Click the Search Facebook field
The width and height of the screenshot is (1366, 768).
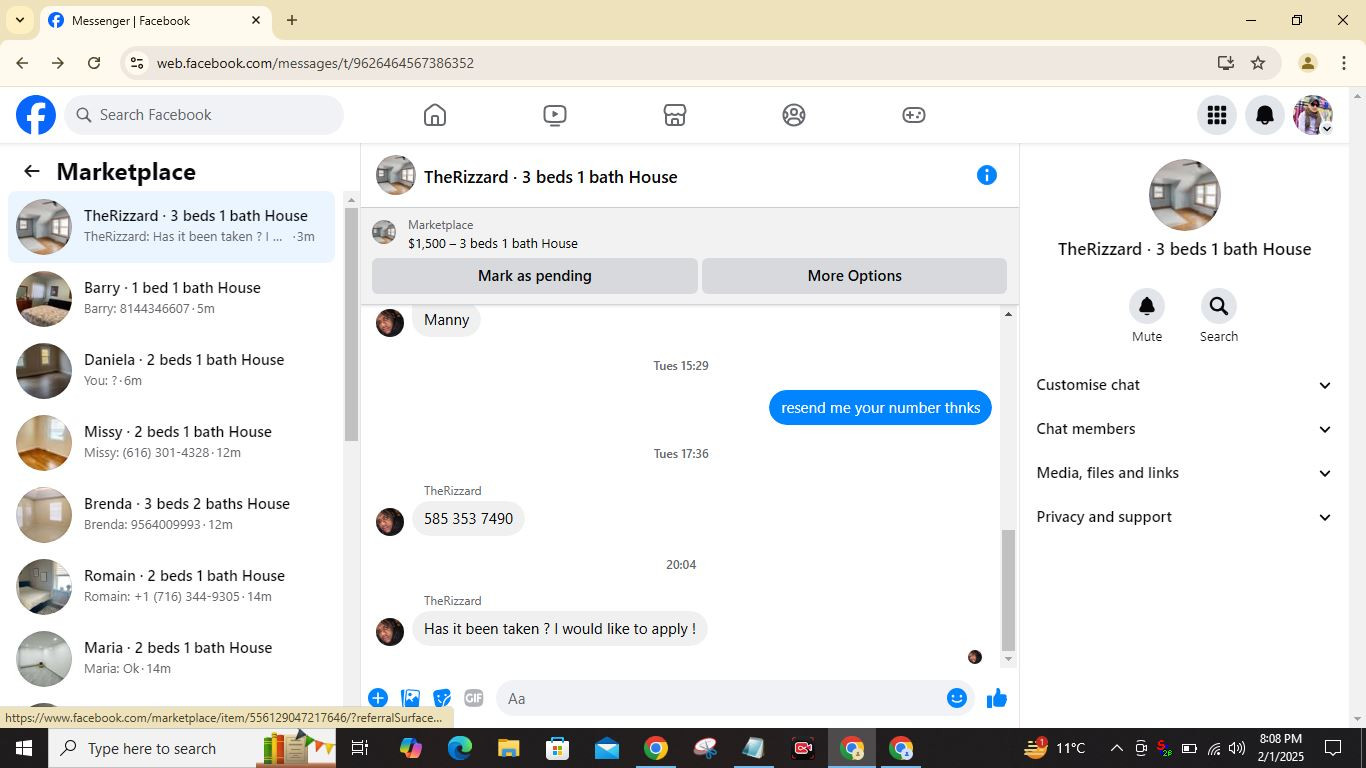tap(205, 115)
